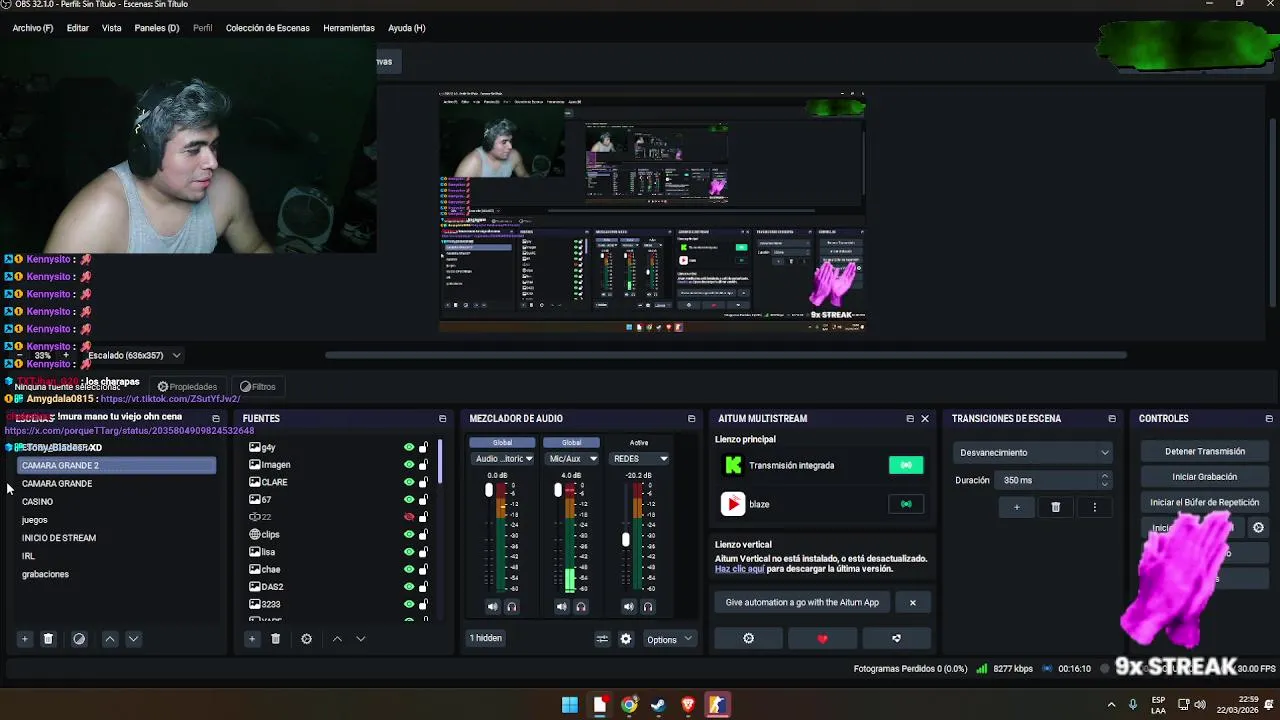The image size is (1280, 720).
Task: Delete the selected scene via trash icon
Action: 48,639
